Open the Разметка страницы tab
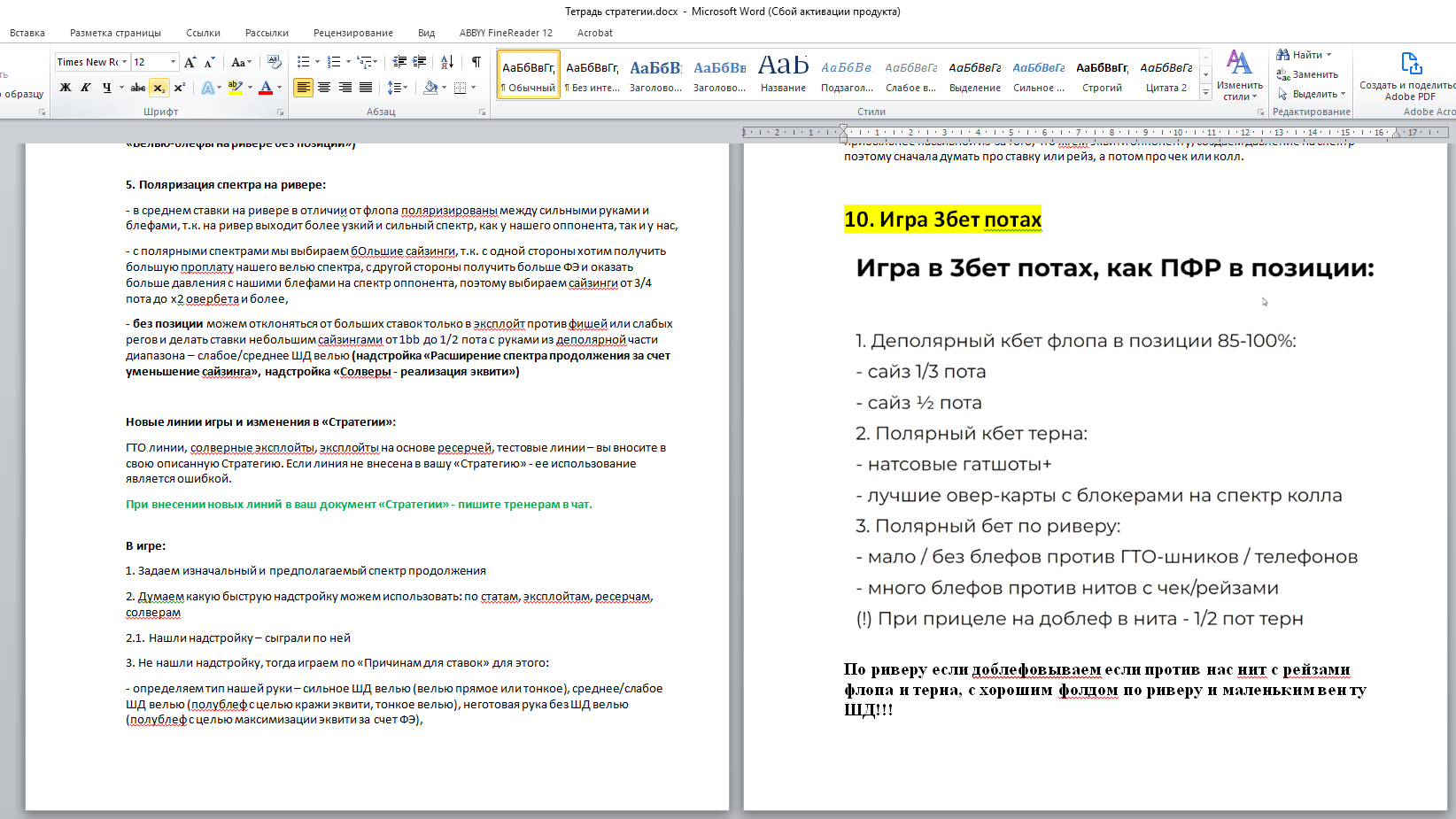This screenshot has height=819, width=1456. point(115,33)
